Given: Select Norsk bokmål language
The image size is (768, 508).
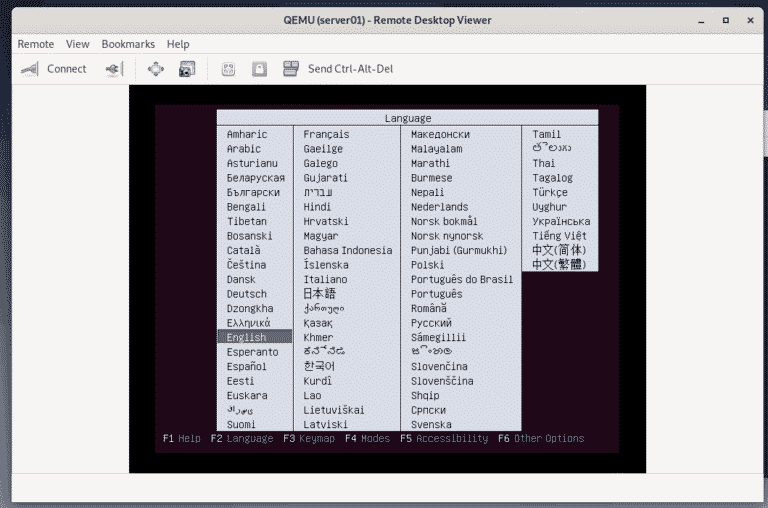Looking at the screenshot, I should point(444,221).
